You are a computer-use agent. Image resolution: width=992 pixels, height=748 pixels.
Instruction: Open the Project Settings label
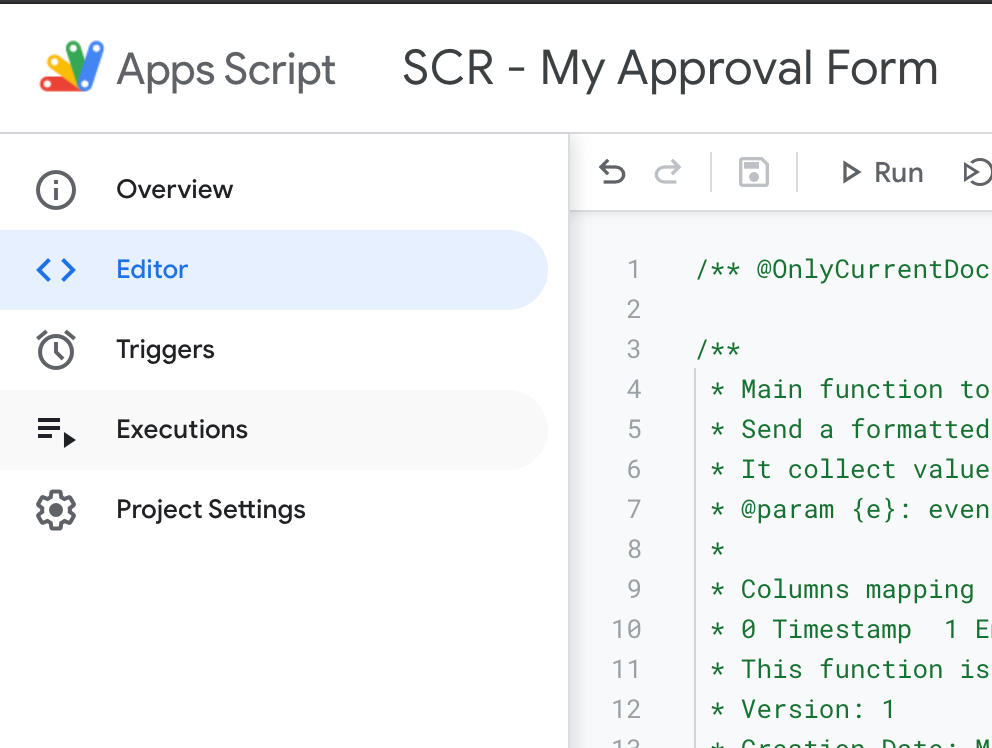pos(210,510)
